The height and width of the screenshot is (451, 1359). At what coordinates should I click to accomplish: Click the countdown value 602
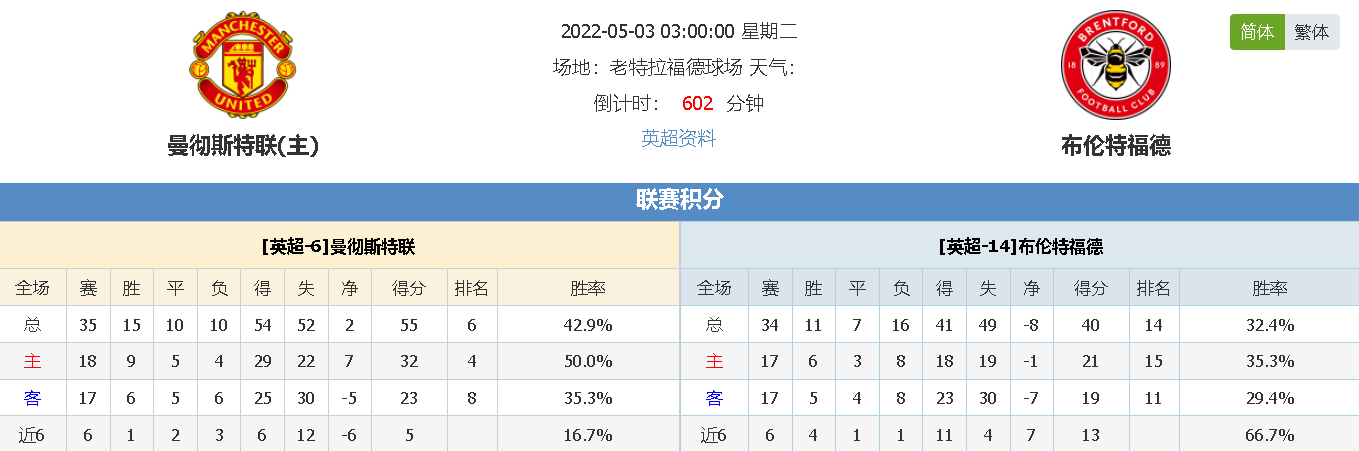point(697,103)
